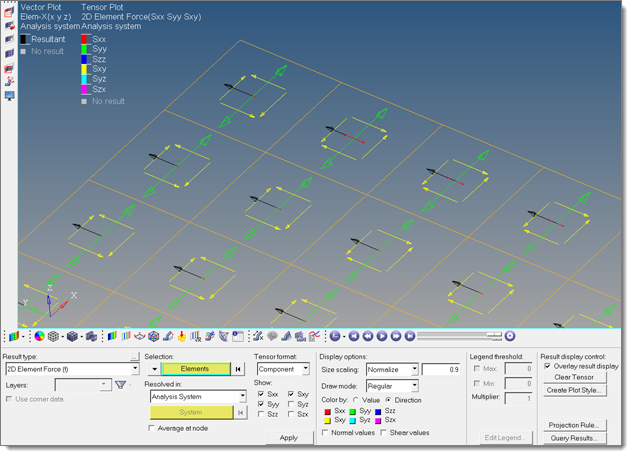Click the Clear Tensor button

[x=574, y=377]
